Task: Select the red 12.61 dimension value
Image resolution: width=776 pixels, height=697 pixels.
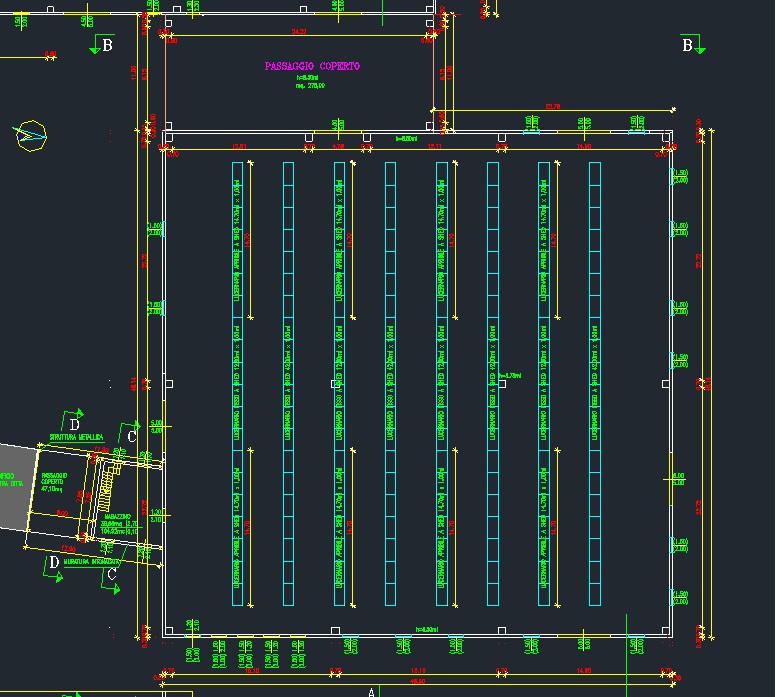Action: pos(239,147)
